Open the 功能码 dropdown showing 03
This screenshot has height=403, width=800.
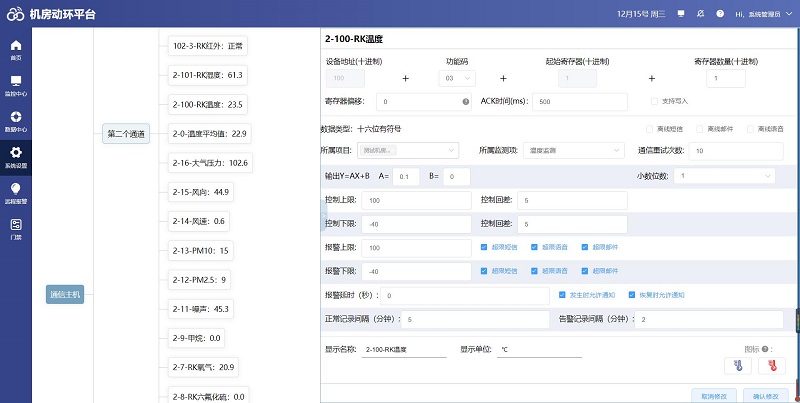pyautogui.click(x=457, y=77)
